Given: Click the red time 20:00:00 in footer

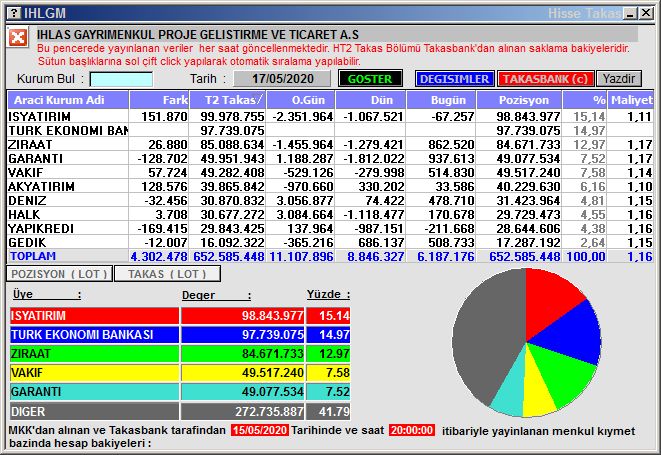Looking at the screenshot, I should tap(411, 430).
